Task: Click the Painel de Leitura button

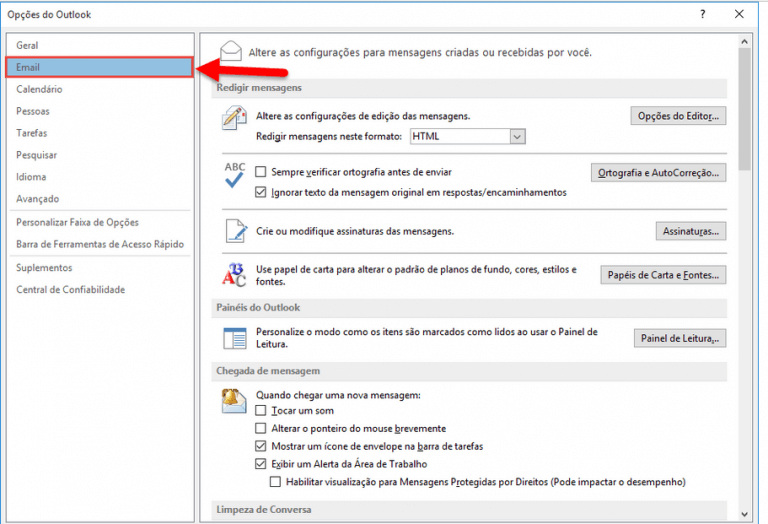Action: coord(680,338)
